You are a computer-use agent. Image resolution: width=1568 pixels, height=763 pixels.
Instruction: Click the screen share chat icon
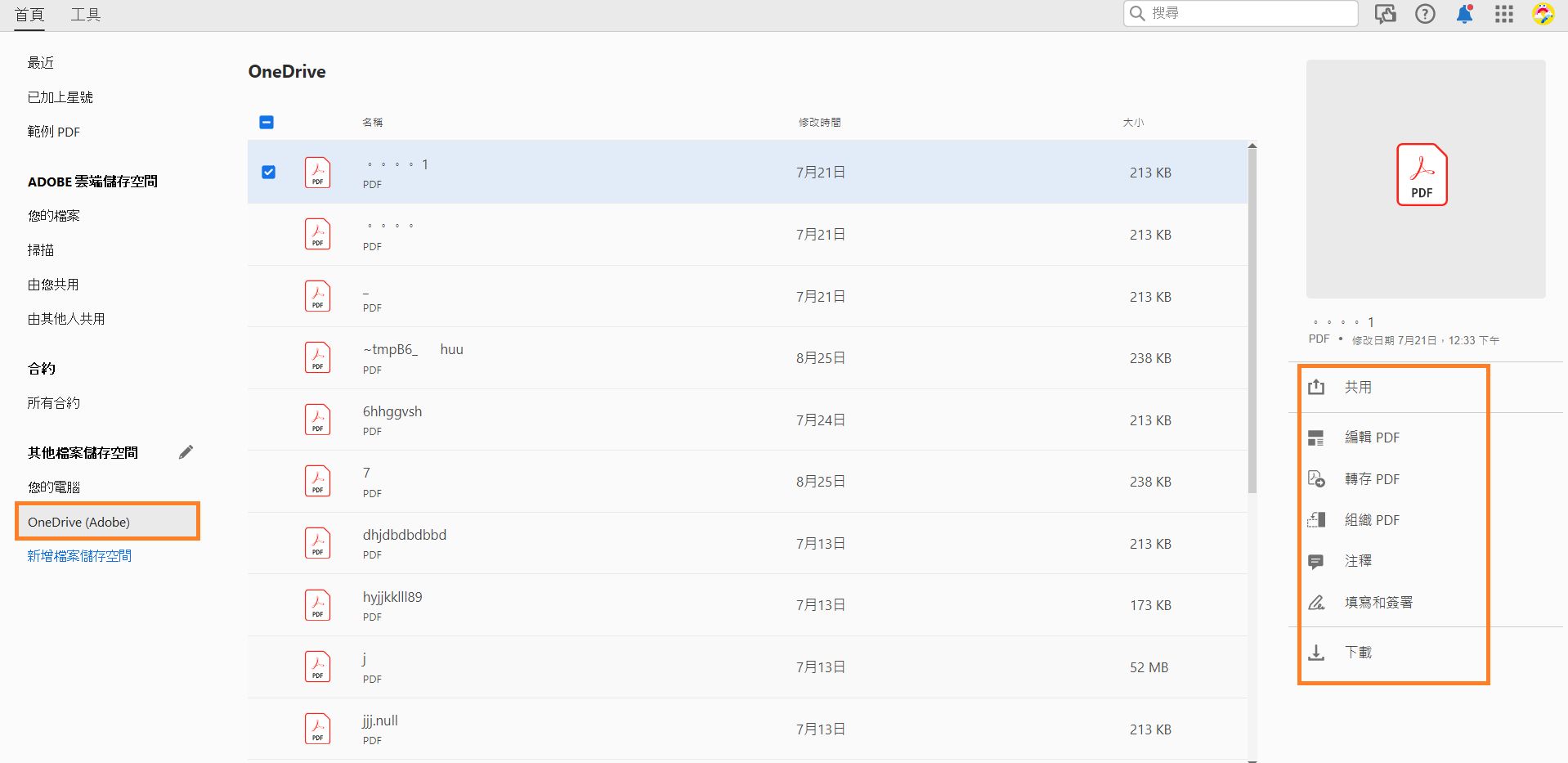tap(1386, 14)
